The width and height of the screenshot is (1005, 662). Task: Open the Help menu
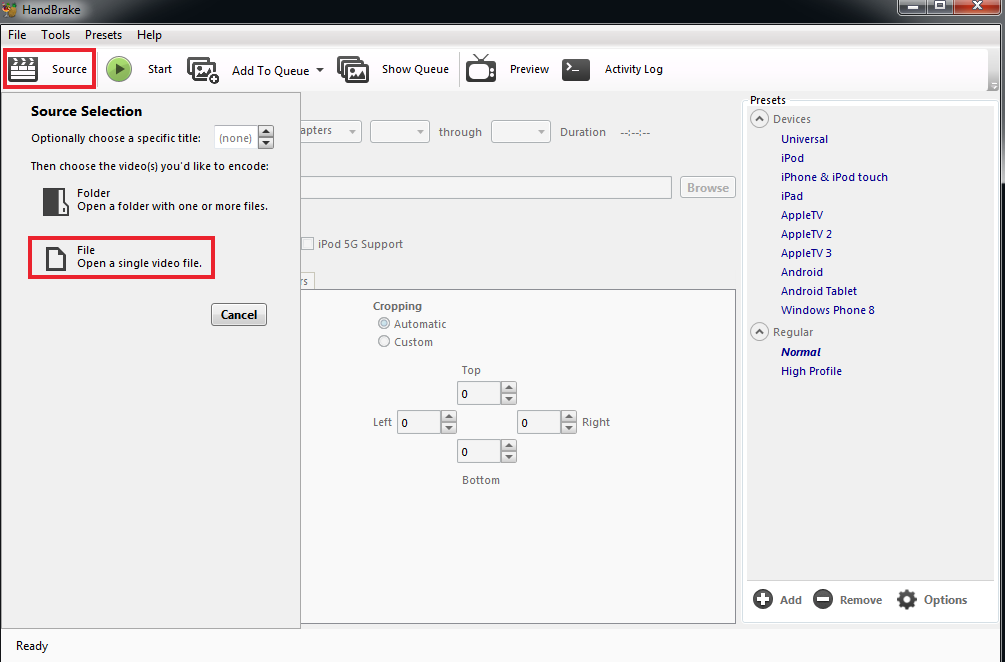(x=149, y=35)
